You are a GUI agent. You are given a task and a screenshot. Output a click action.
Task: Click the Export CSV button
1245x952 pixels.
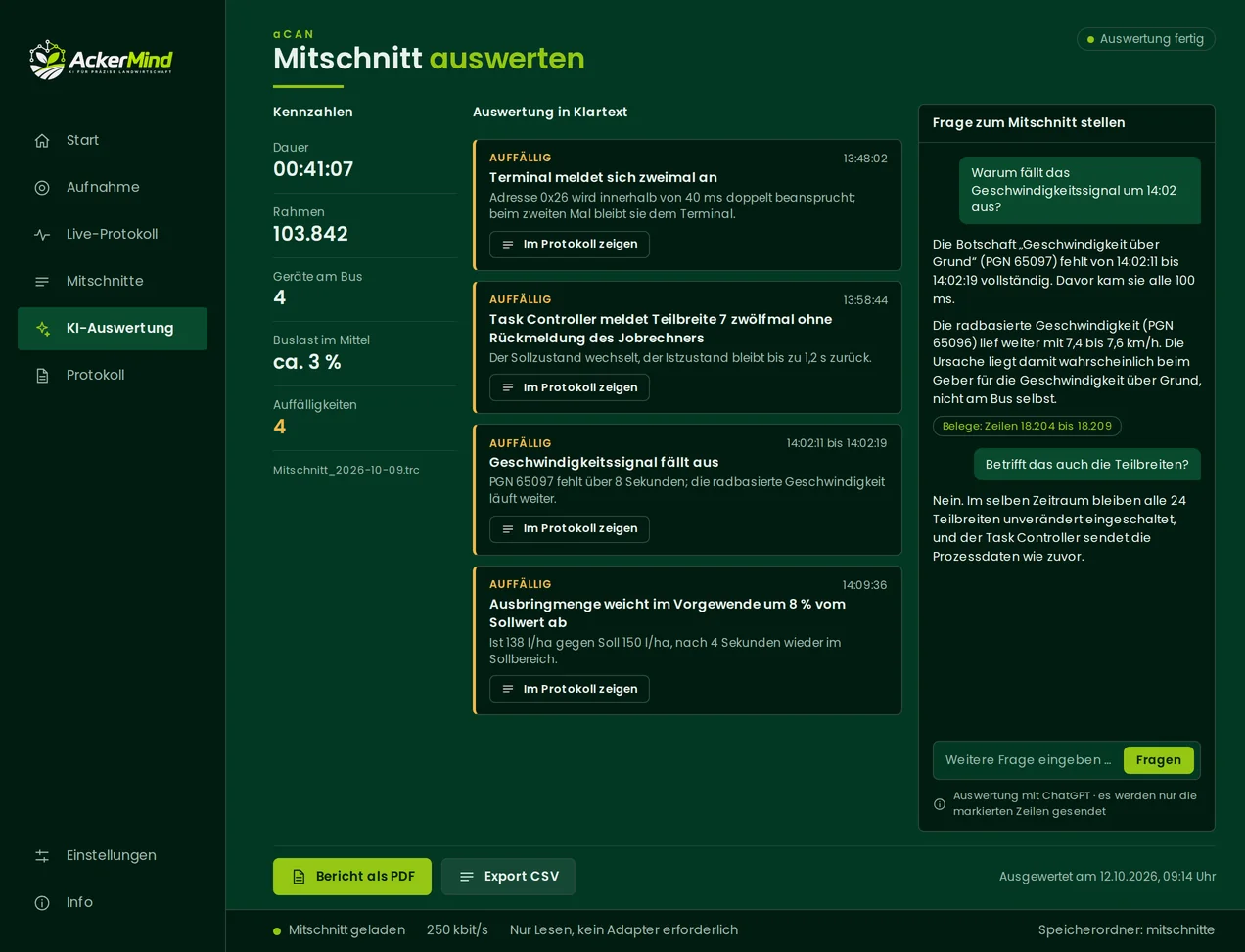point(508,877)
